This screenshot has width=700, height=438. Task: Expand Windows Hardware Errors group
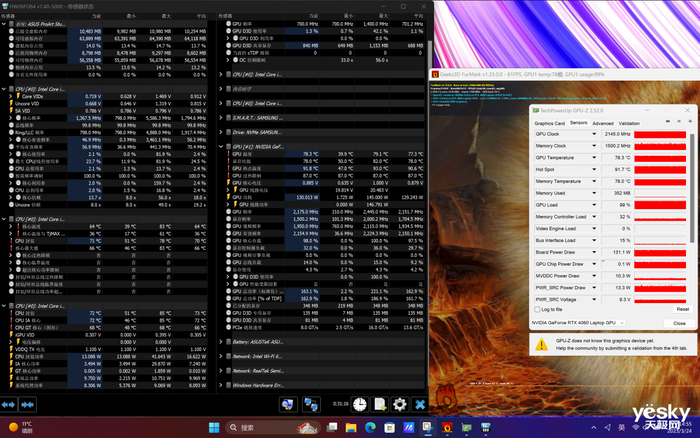pos(221,385)
